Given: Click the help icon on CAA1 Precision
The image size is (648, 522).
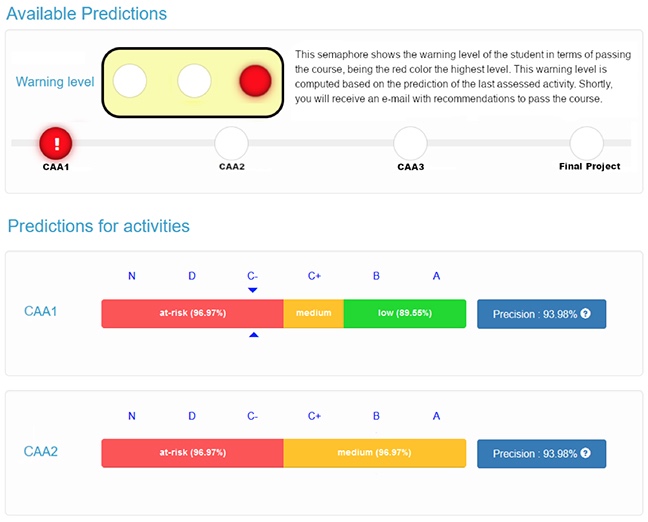Looking at the screenshot, I should (x=585, y=314).
